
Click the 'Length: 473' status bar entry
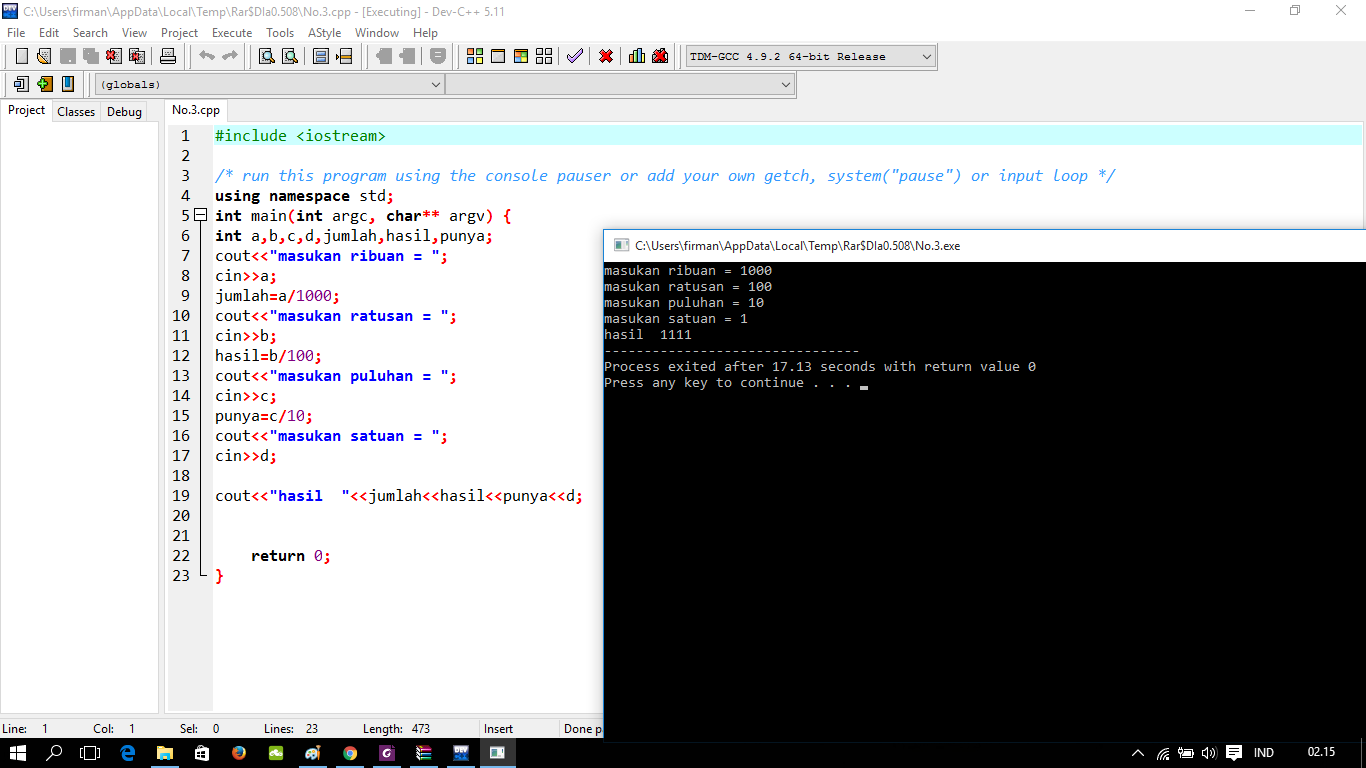click(396, 729)
